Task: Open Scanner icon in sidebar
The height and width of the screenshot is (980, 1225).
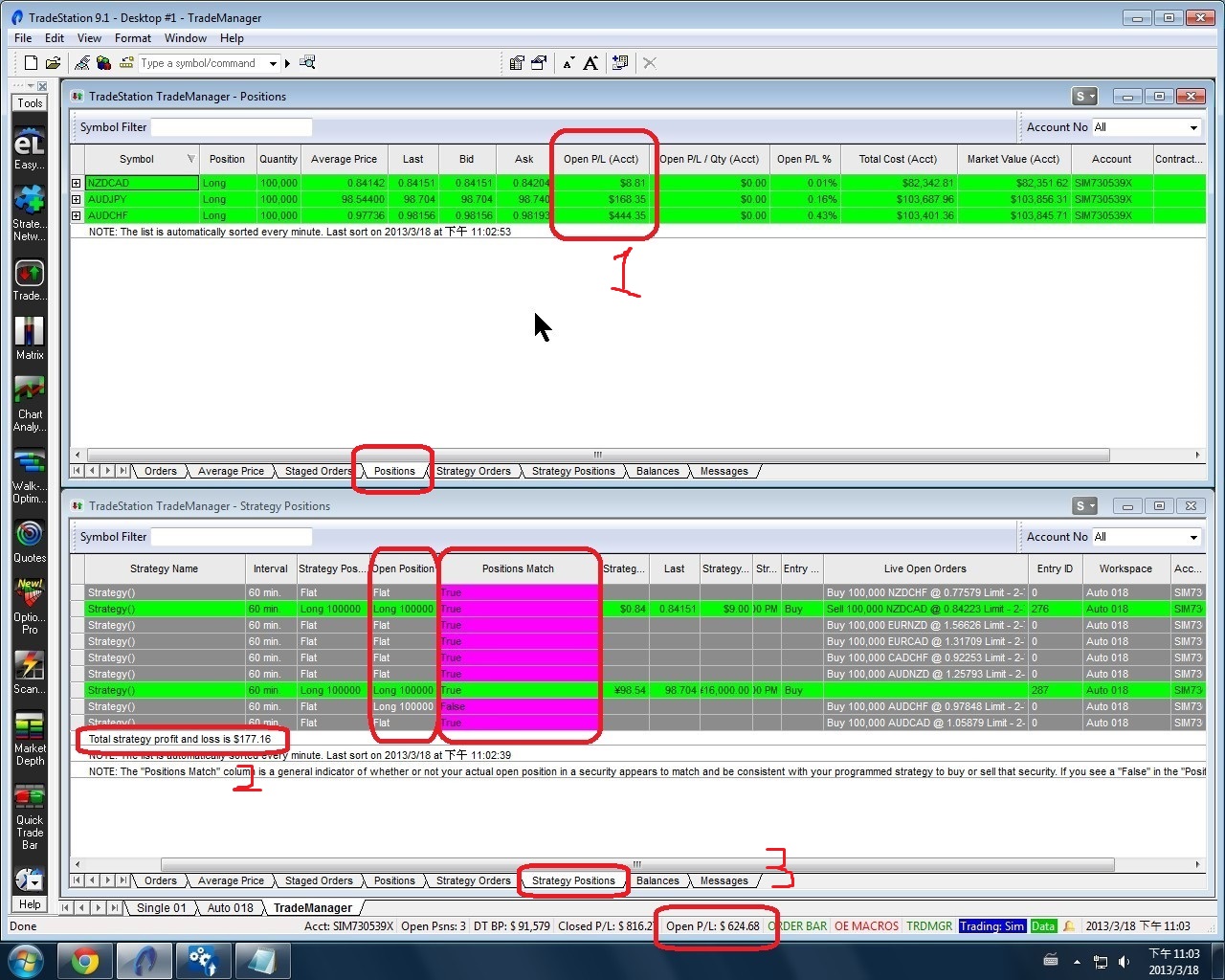Action: point(29,672)
